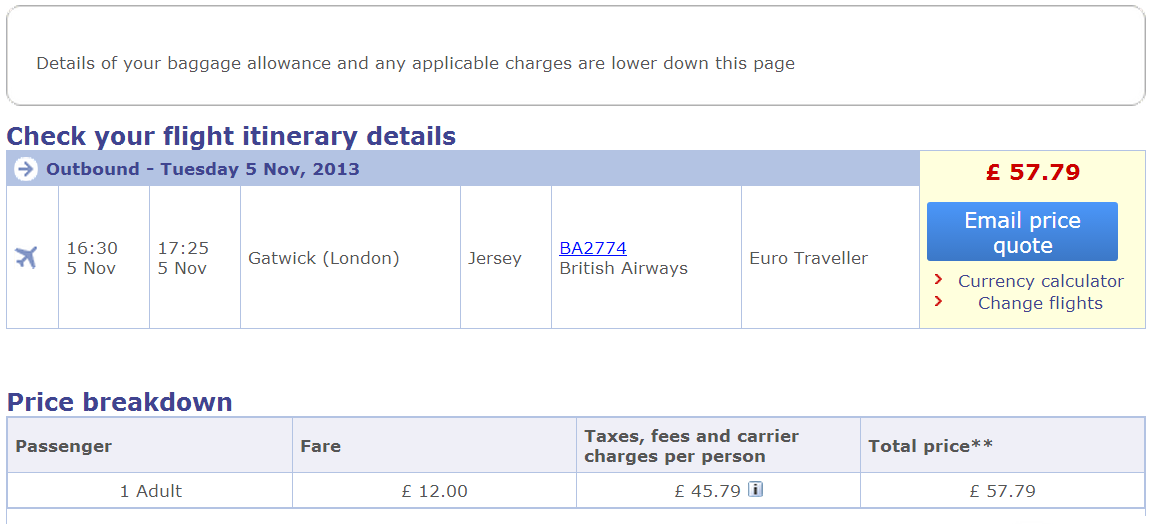Select the Jersey destination cell

[x=494, y=258]
